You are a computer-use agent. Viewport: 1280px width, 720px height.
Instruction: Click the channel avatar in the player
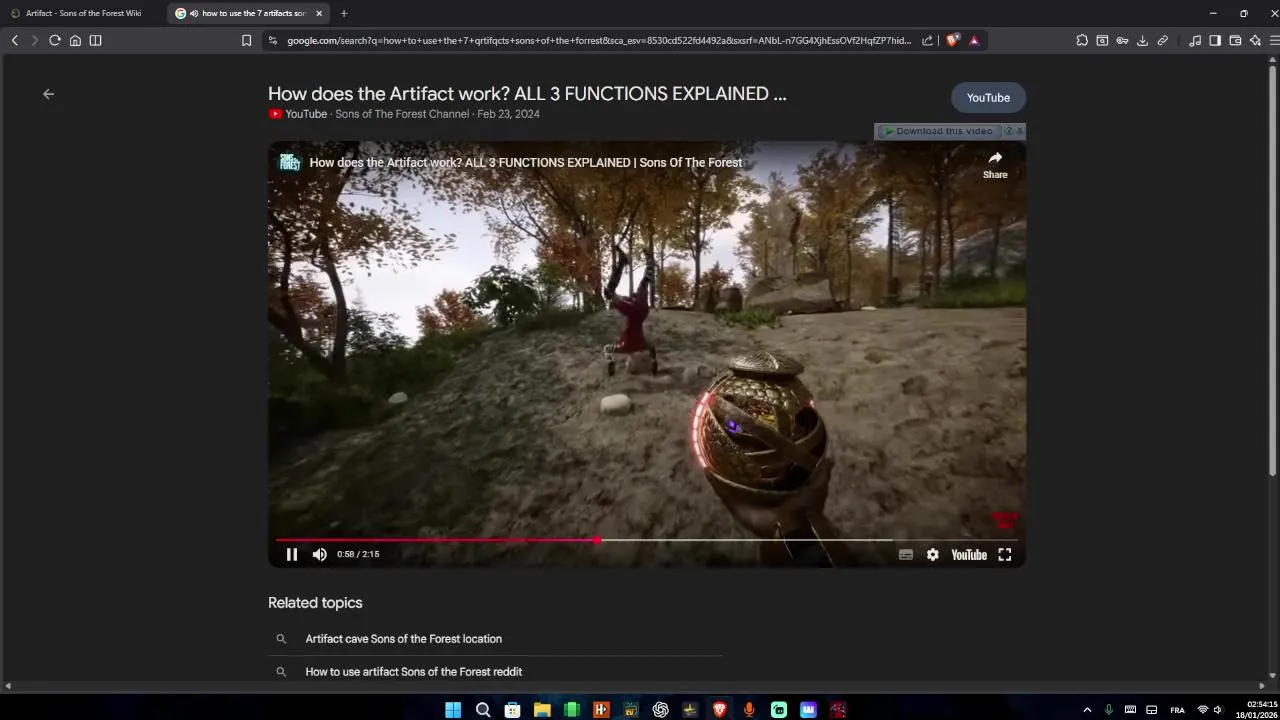(289, 162)
